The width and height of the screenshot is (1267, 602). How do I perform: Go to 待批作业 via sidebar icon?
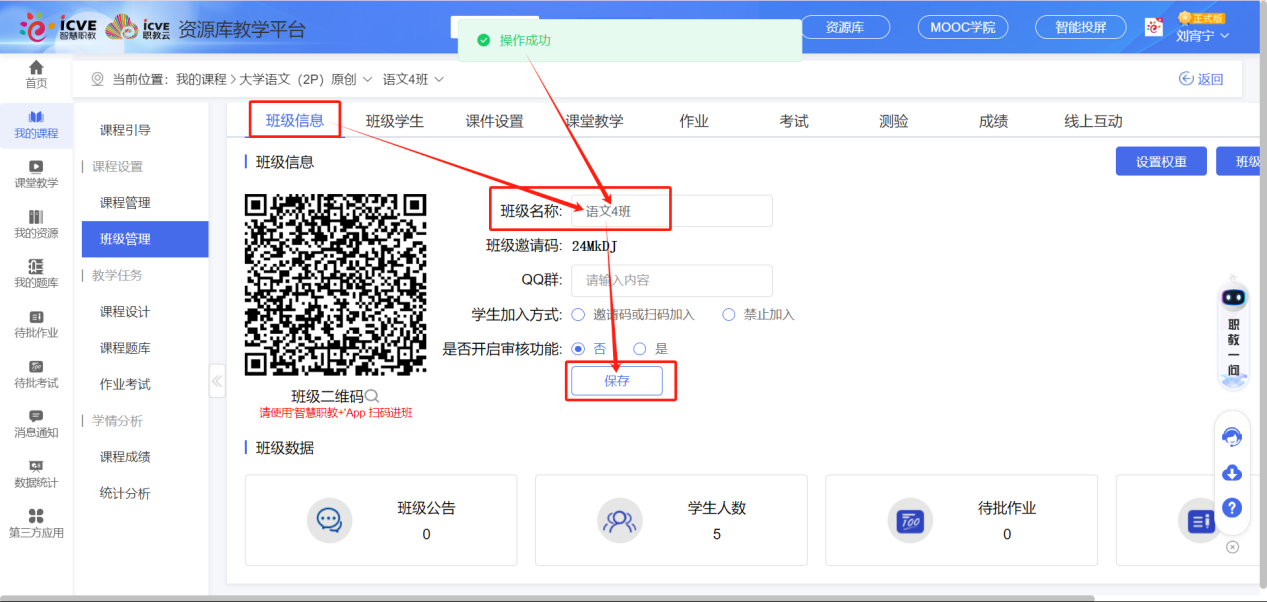point(36,323)
